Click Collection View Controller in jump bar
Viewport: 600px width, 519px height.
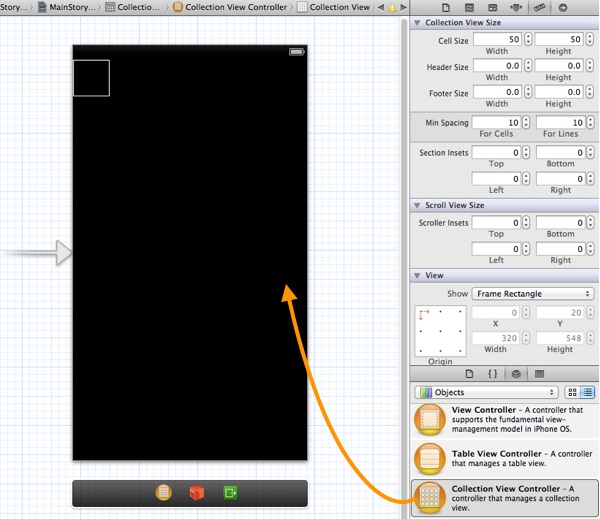[x=231, y=7]
